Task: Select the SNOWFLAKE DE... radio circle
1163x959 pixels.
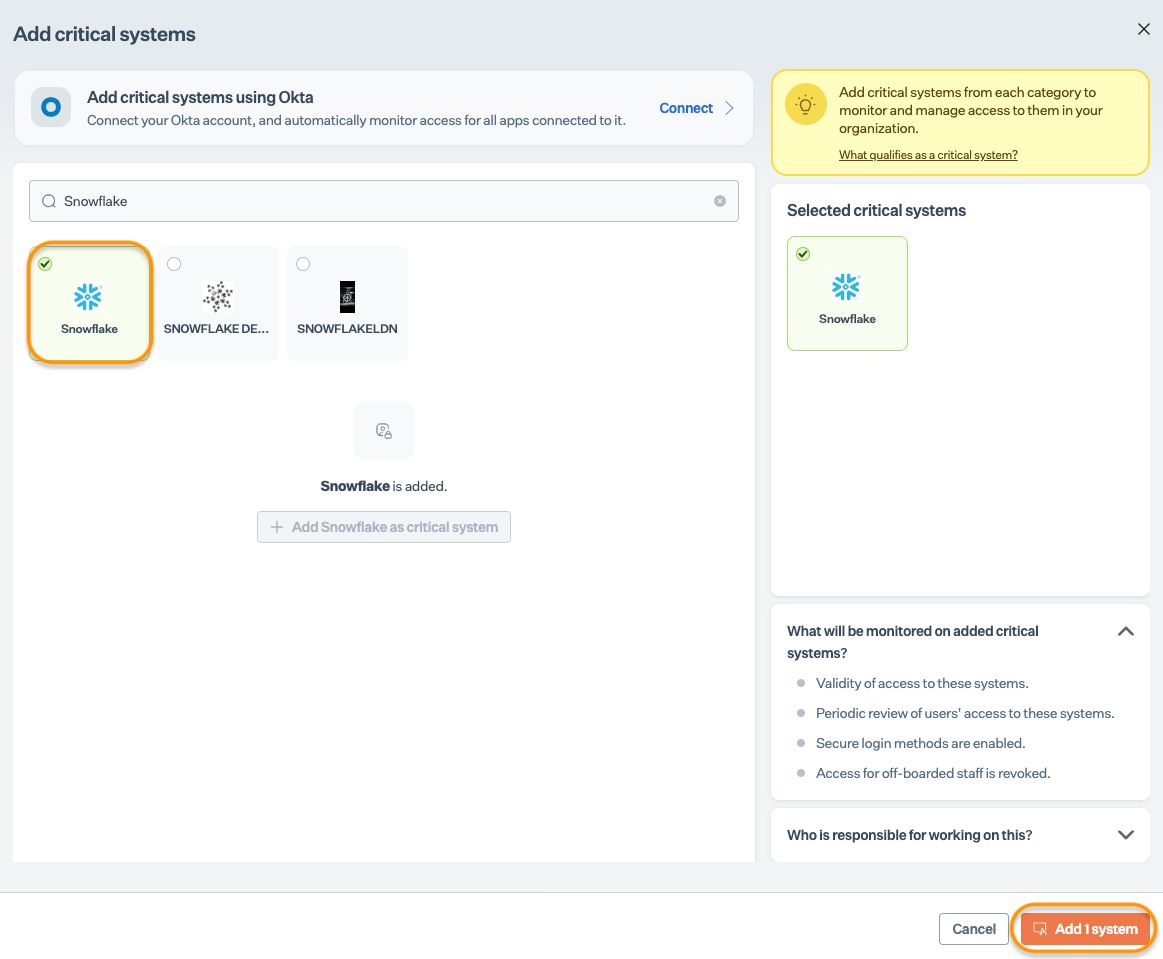Action: [174, 264]
